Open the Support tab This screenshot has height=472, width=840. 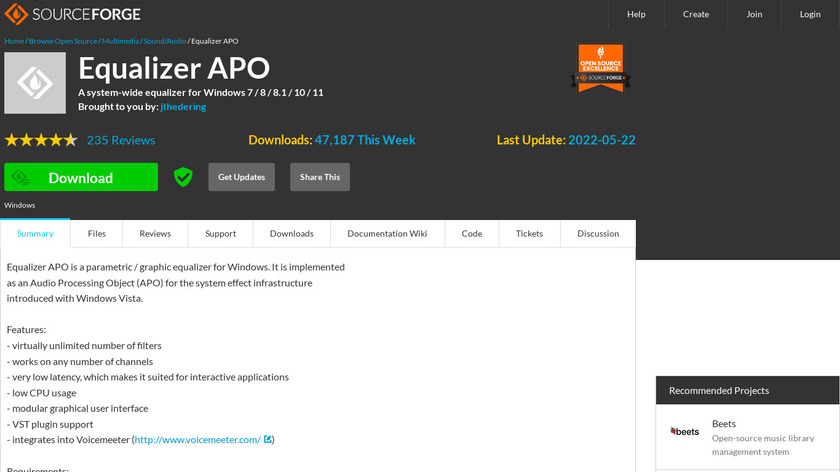[220, 234]
